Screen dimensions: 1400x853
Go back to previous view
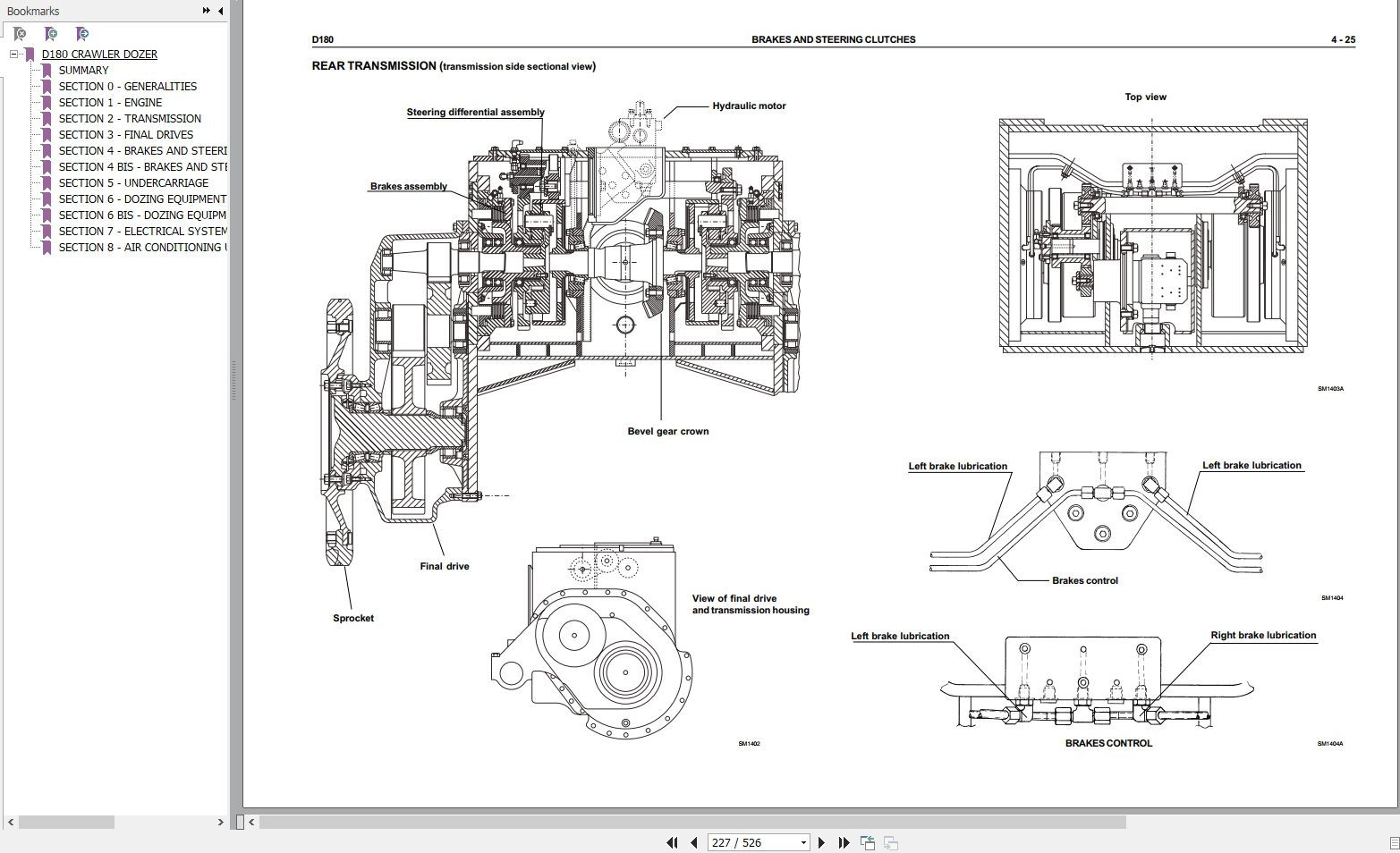click(866, 842)
